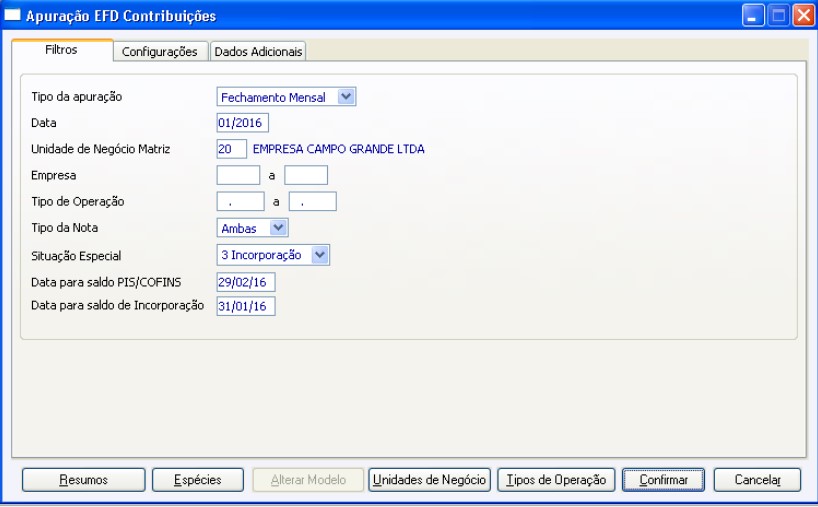Image resolution: width=818 pixels, height=507 pixels.
Task: Click the Resumos button
Action: pyautogui.click(x=83, y=480)
